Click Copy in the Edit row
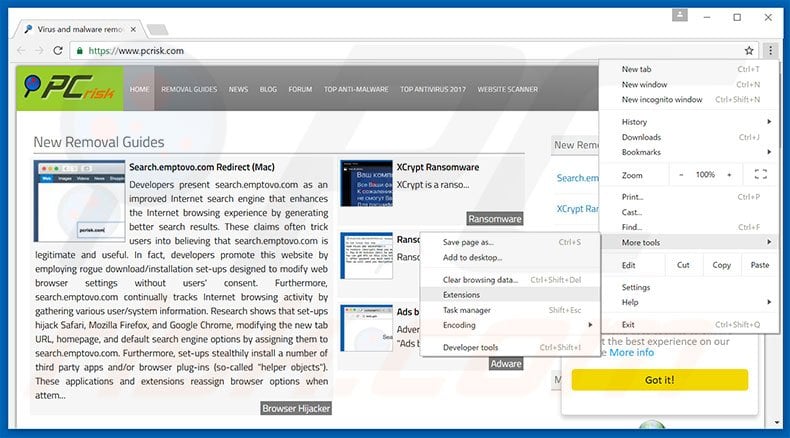The image size is (790, 438). coord(721,265)
